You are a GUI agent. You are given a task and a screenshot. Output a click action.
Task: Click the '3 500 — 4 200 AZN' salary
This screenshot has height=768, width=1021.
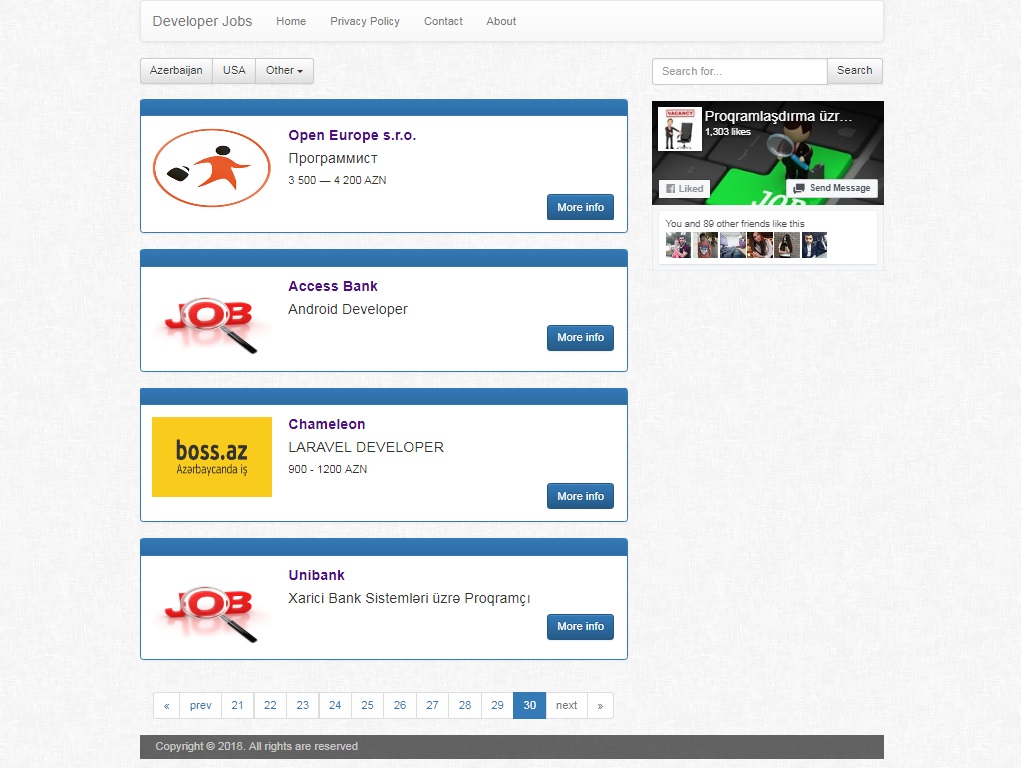pos(337,180)
